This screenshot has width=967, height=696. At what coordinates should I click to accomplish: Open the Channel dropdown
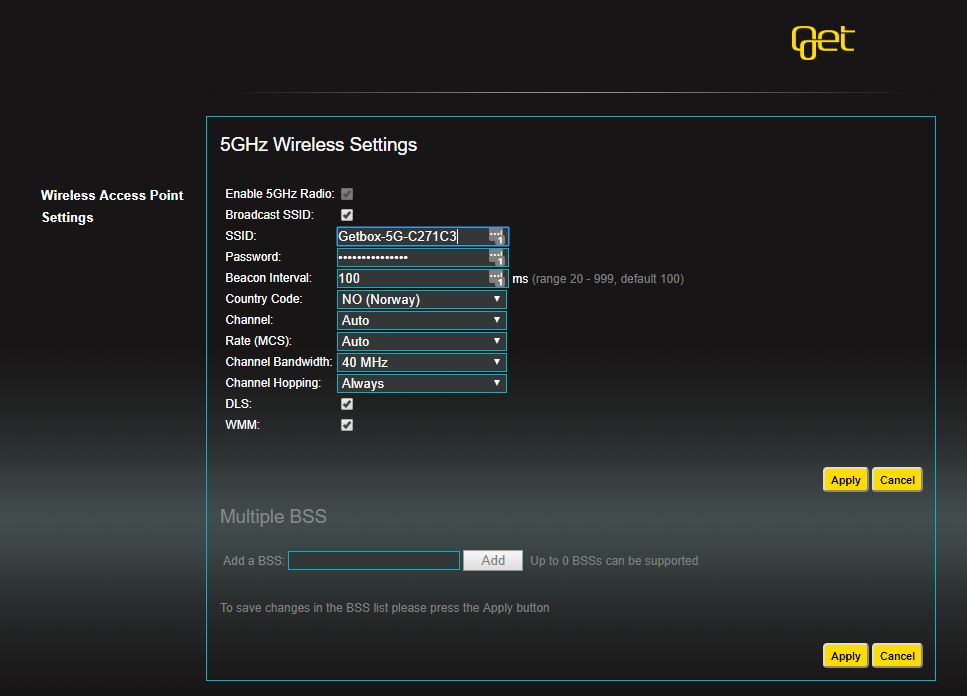coord(422,321)
